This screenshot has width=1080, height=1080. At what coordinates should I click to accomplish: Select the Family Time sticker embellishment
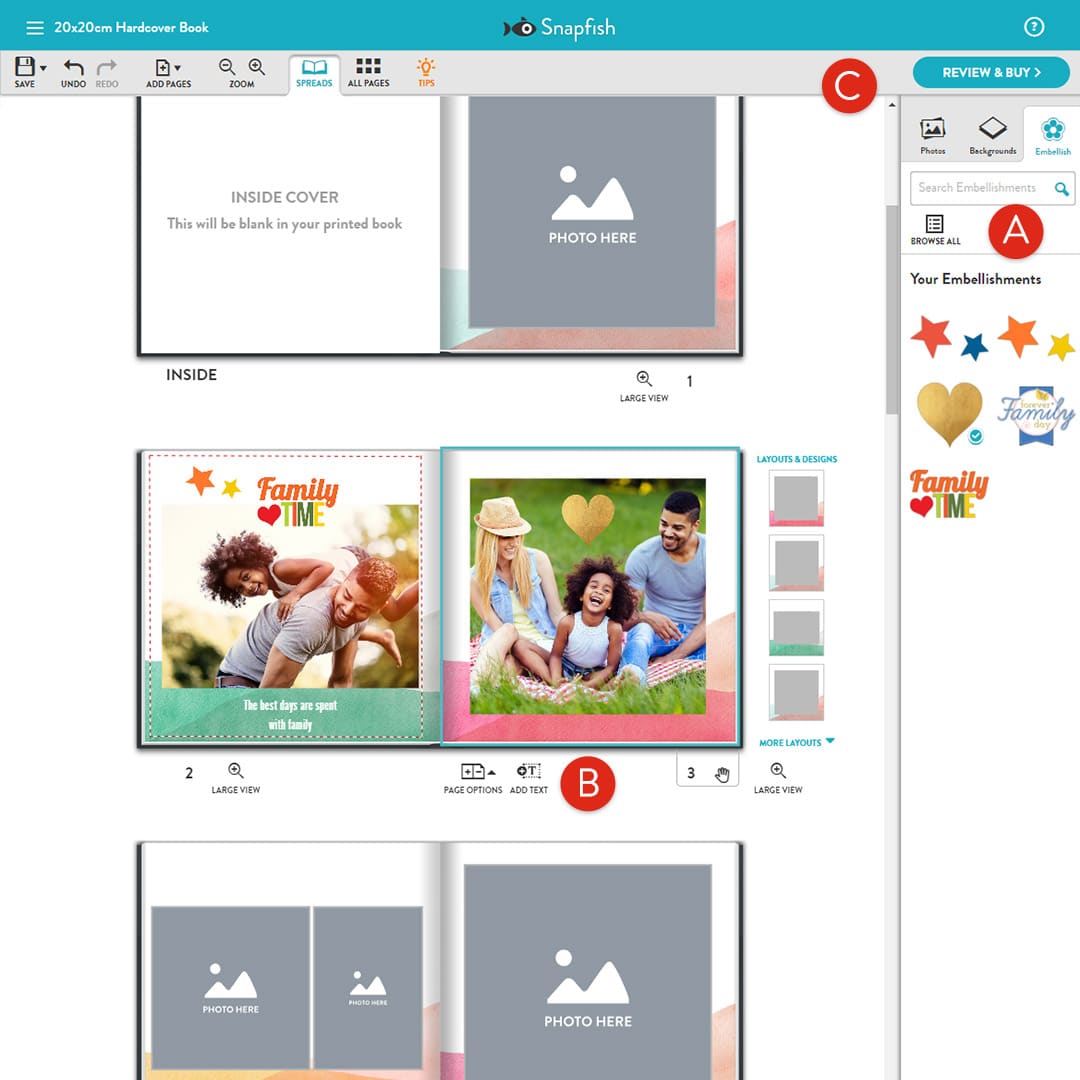[947, 495]
